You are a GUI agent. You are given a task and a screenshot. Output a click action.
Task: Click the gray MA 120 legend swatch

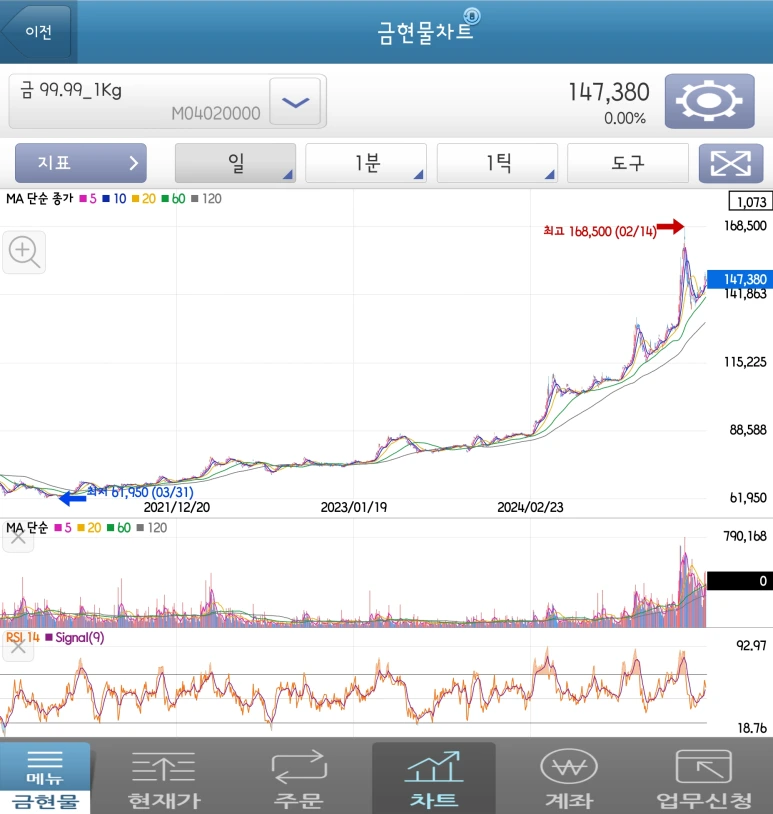[x=195, y=199]
